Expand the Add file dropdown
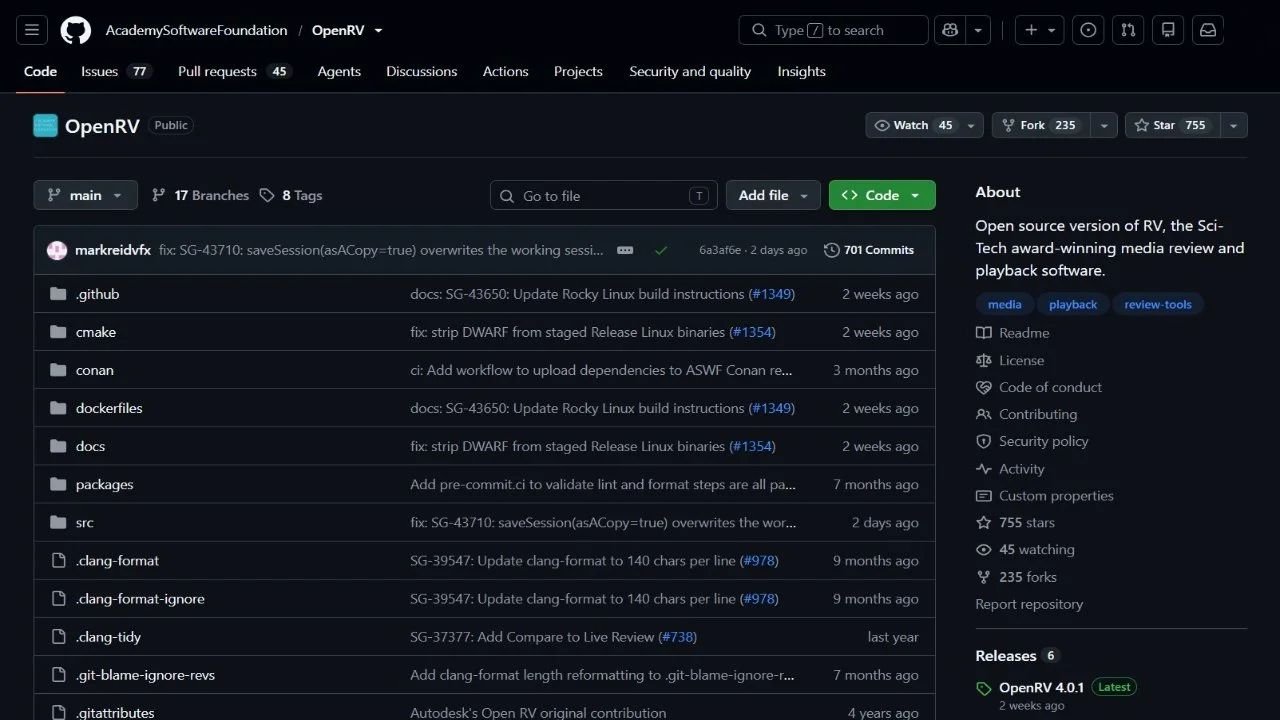The width and height of the screenshot is (1280, 720). [773, 195]
